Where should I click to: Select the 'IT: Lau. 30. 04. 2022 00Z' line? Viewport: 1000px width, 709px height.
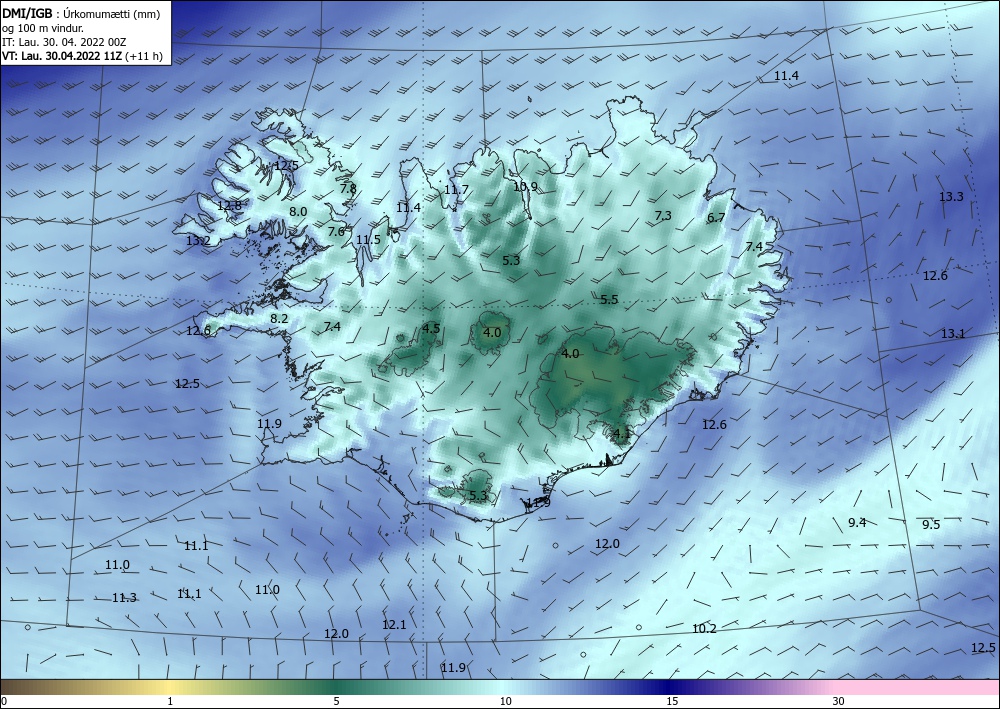64,42
